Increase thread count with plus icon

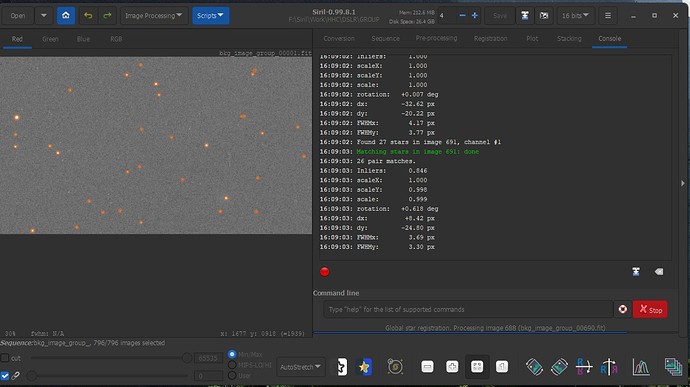474,15
